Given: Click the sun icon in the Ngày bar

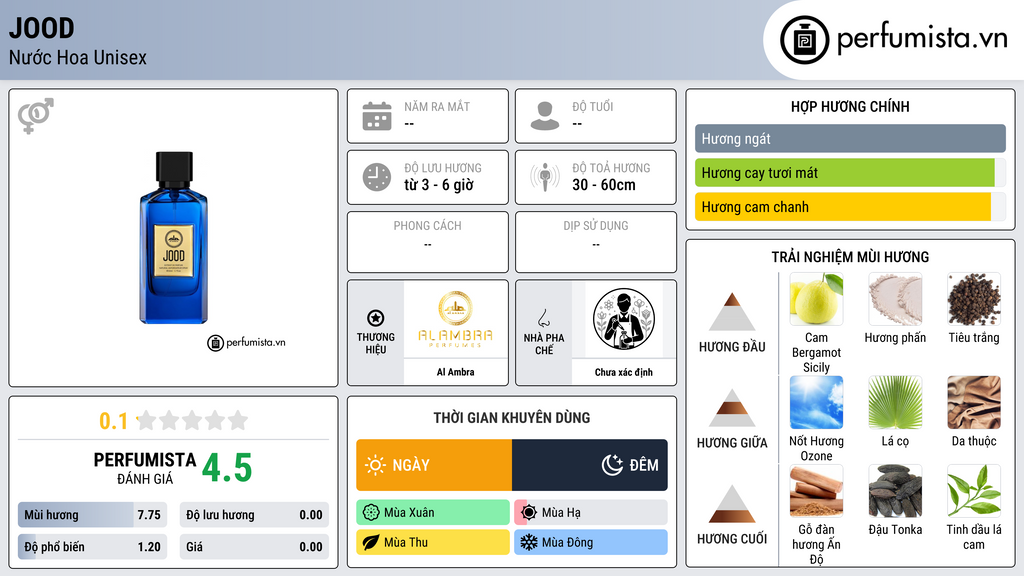Looking at the screenshot, I should point(375,465).
